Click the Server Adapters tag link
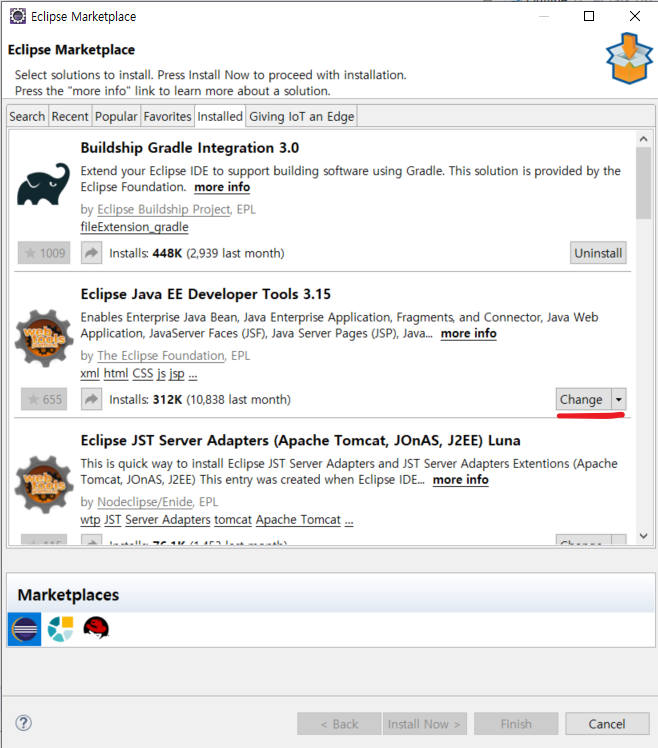Image resolution: width=658 pixels, height=748 pixels. click(167, 520)
